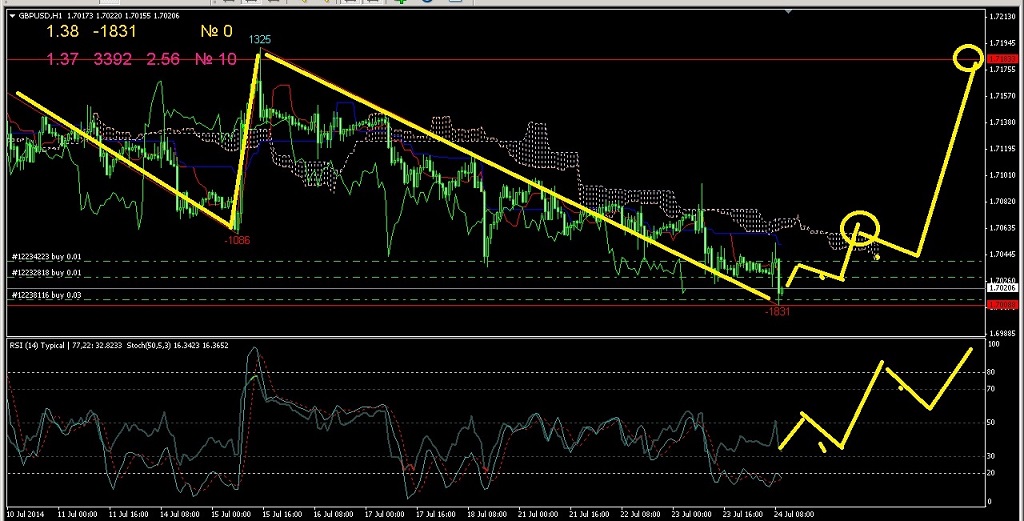Click the current price tag 1.70206 on axis

1001,288
